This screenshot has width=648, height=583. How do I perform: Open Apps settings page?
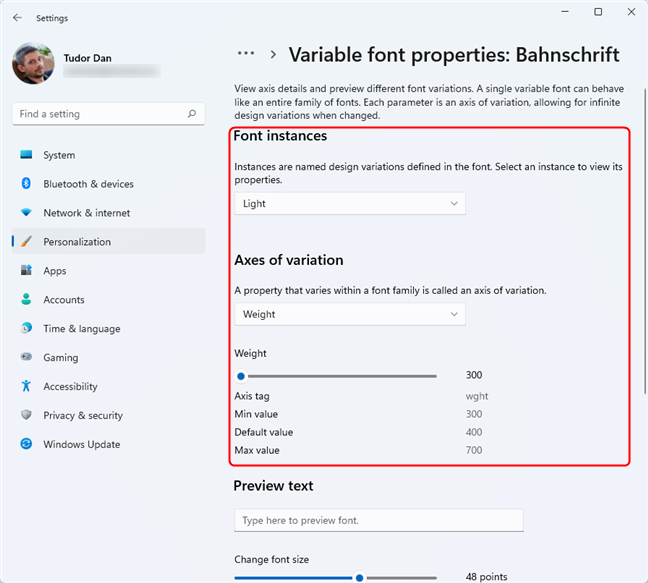coord(108,271)
